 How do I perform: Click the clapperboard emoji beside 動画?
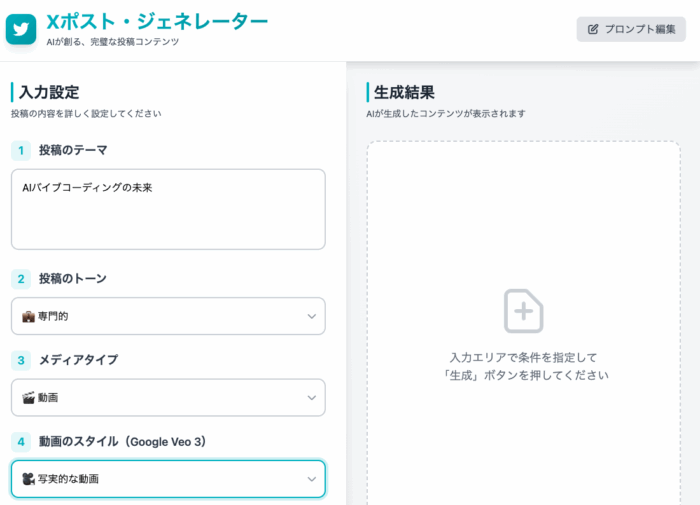pyautogui.click(x=28, y=397)
